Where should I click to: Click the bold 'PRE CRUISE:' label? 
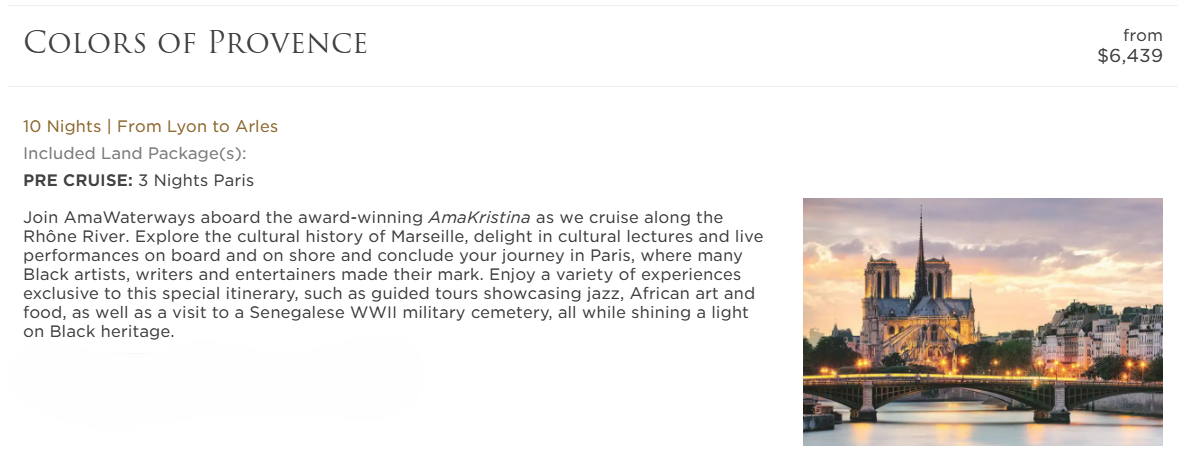pos(78,181)
